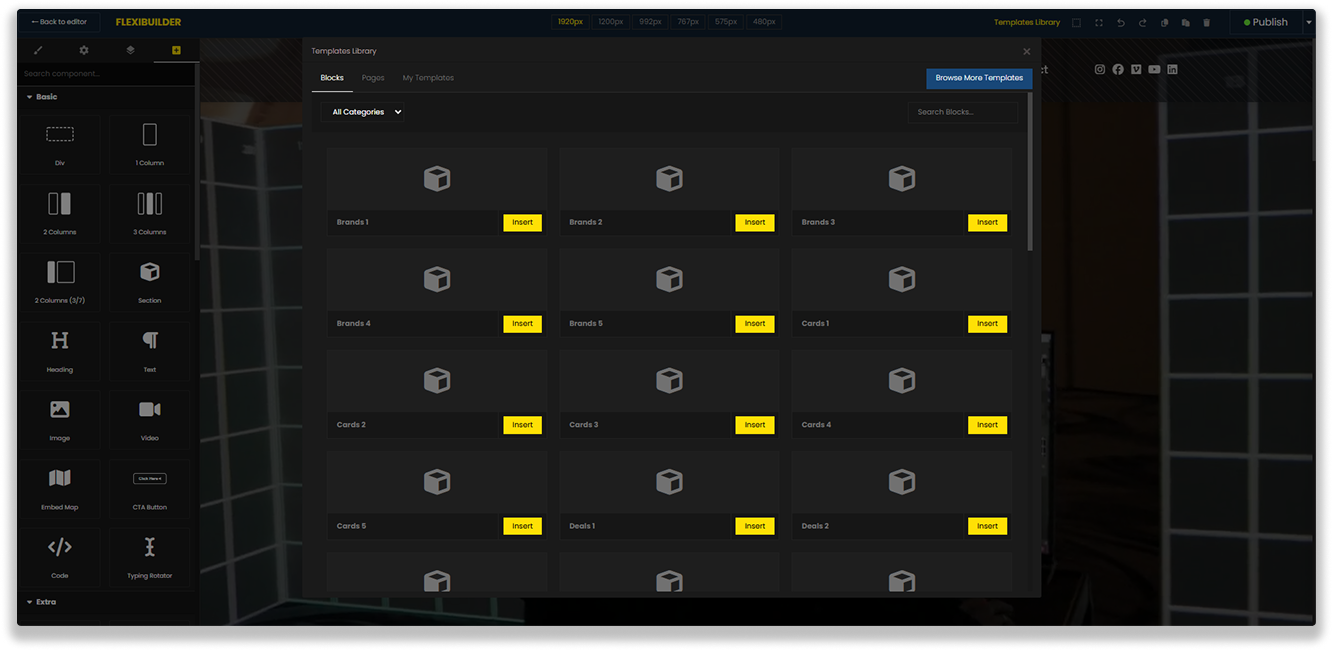
Task: Collapse the Basic components section
Action: (x=45, y=97)
